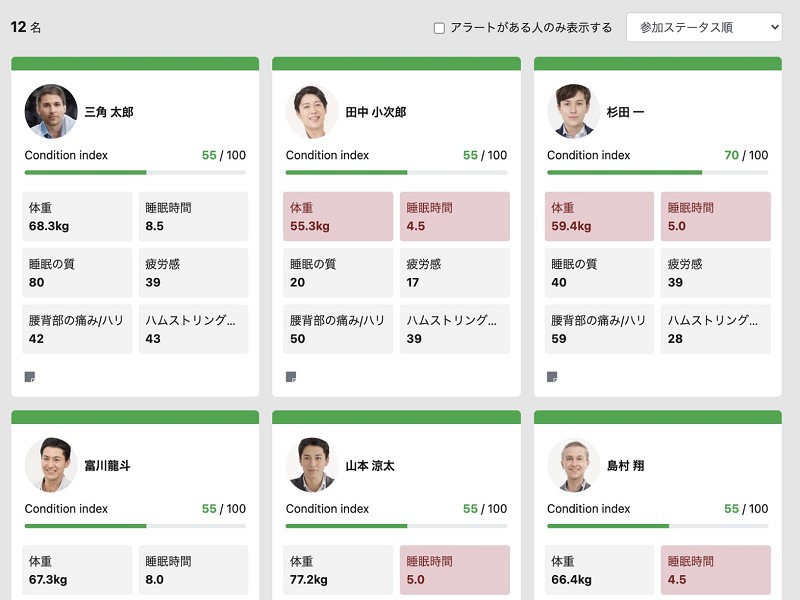Open 山本 涼太's name link
Image resolution: width=800 pixels, height=600 pixels.
coord(370,466)
